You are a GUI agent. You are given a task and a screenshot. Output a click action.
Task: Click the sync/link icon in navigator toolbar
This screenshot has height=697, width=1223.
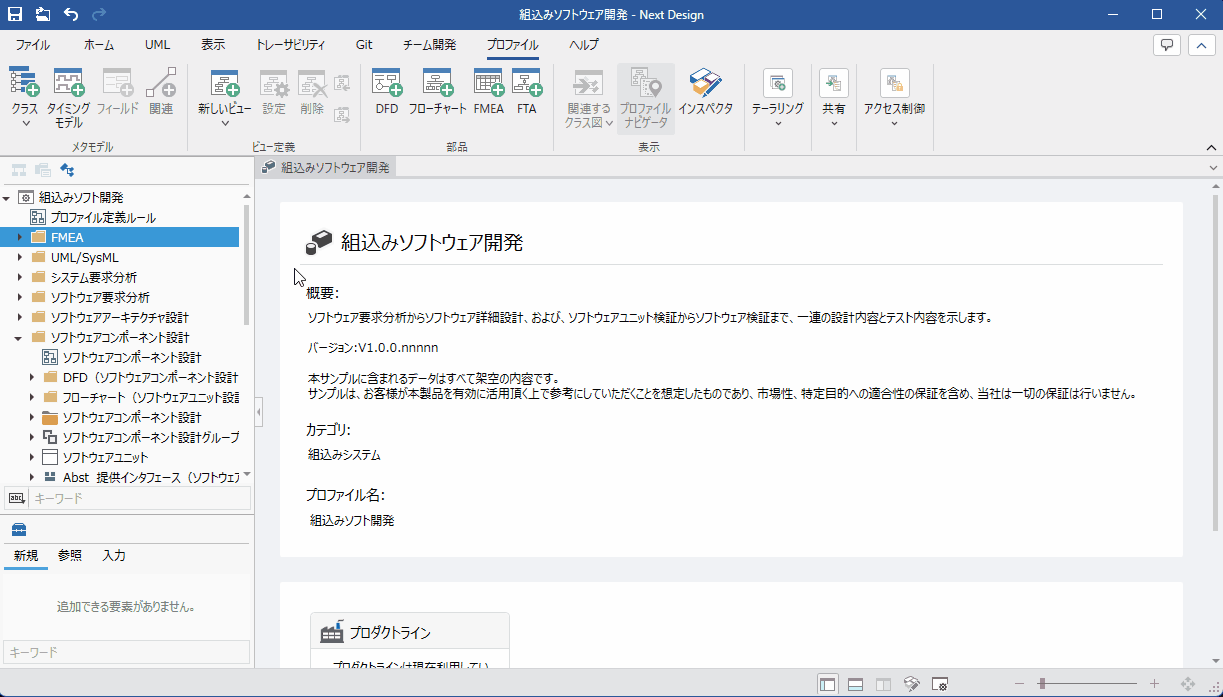pyautogui.click(x=68, y=170)
